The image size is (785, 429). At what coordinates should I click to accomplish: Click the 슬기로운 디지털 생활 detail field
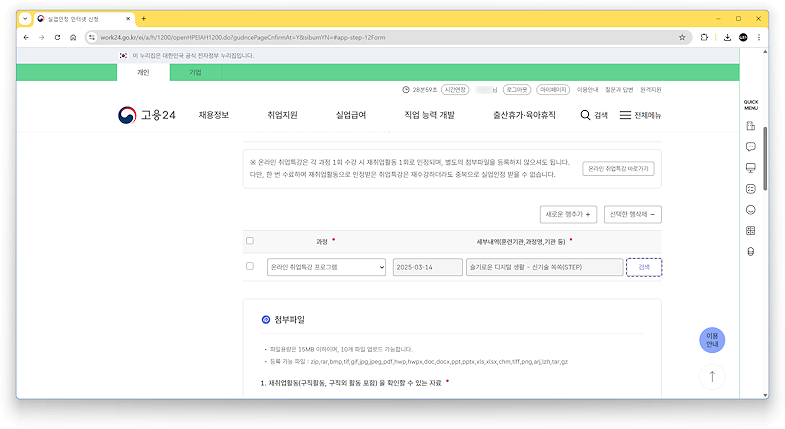pos(544,267)
